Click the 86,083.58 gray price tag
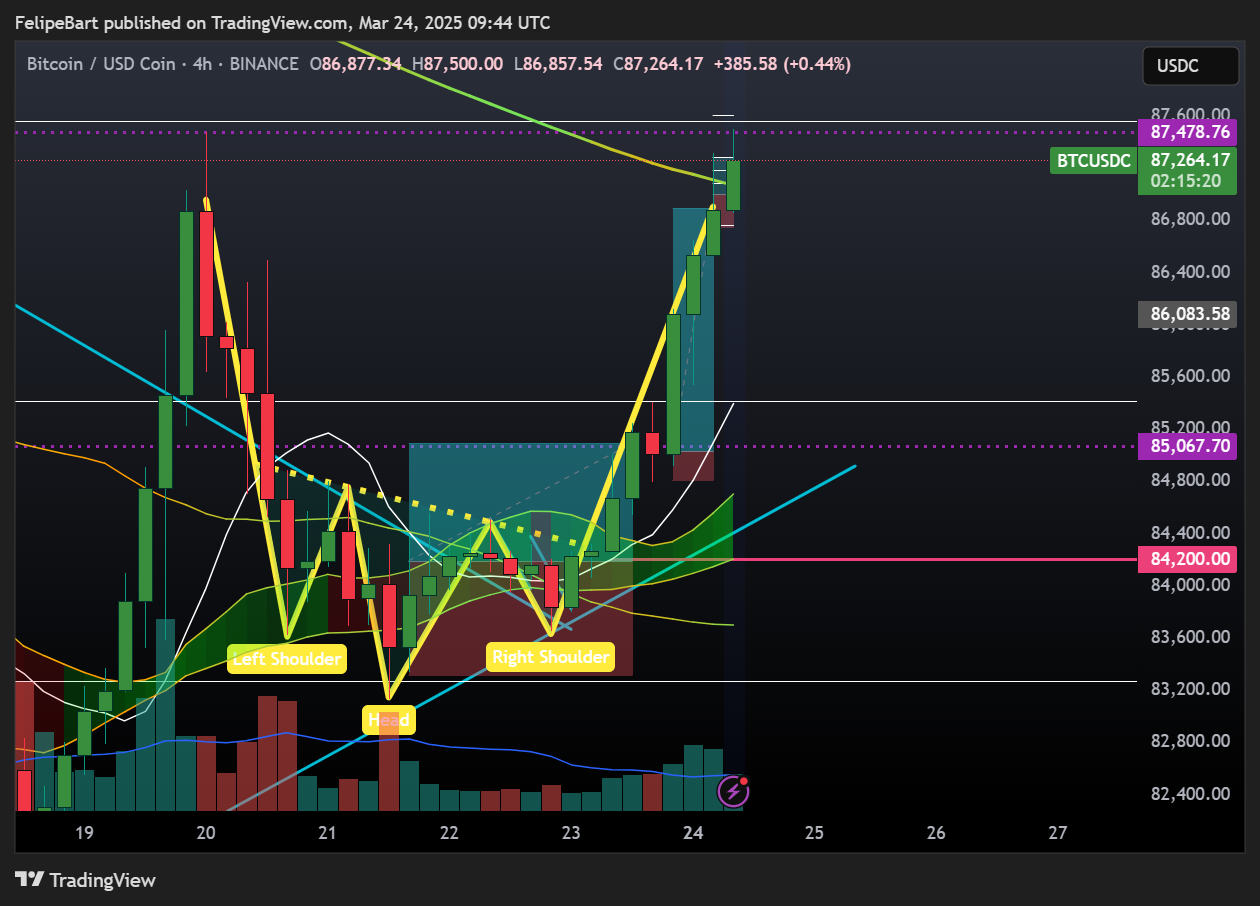The height and width of the screenshot is (906, 1260). pos(1188,314)
